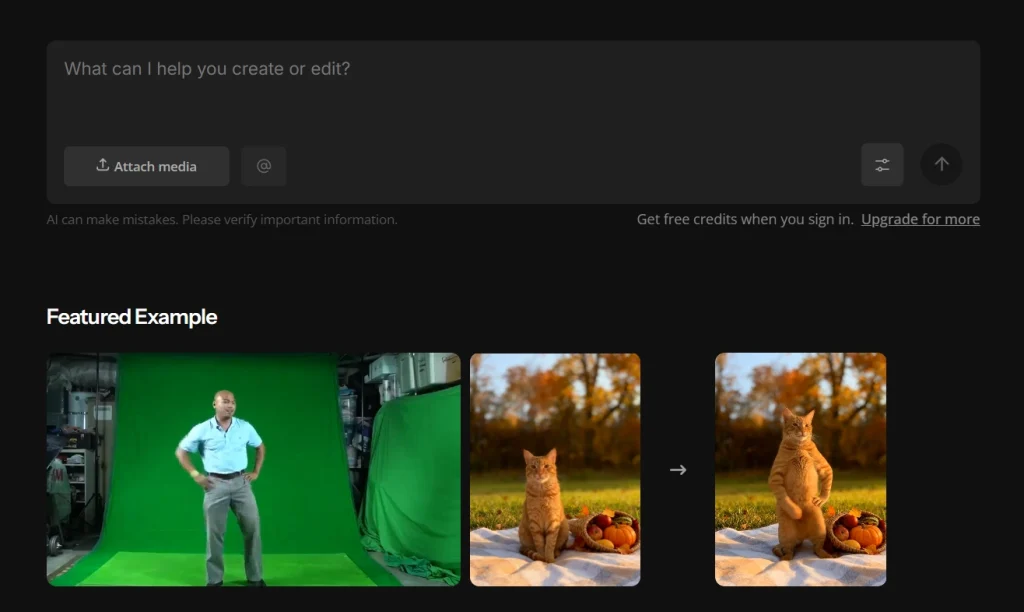Open generation settings sliders icon

[882, 165]
